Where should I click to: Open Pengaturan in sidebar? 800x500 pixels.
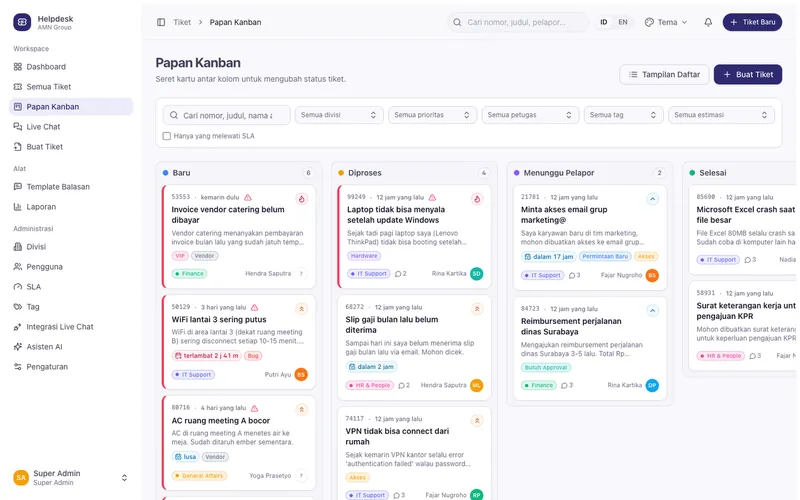point(71,367)
